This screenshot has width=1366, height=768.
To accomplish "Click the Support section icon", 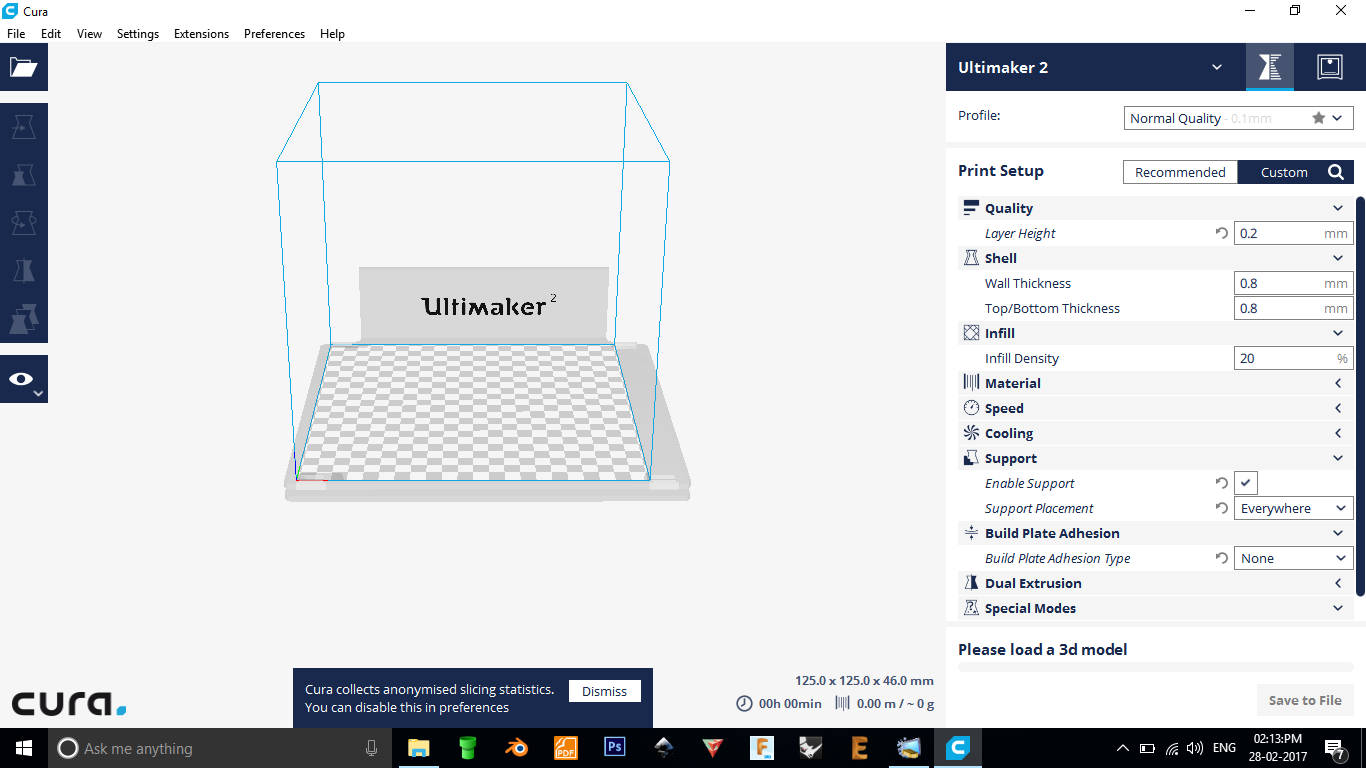I will coord(971,458).
